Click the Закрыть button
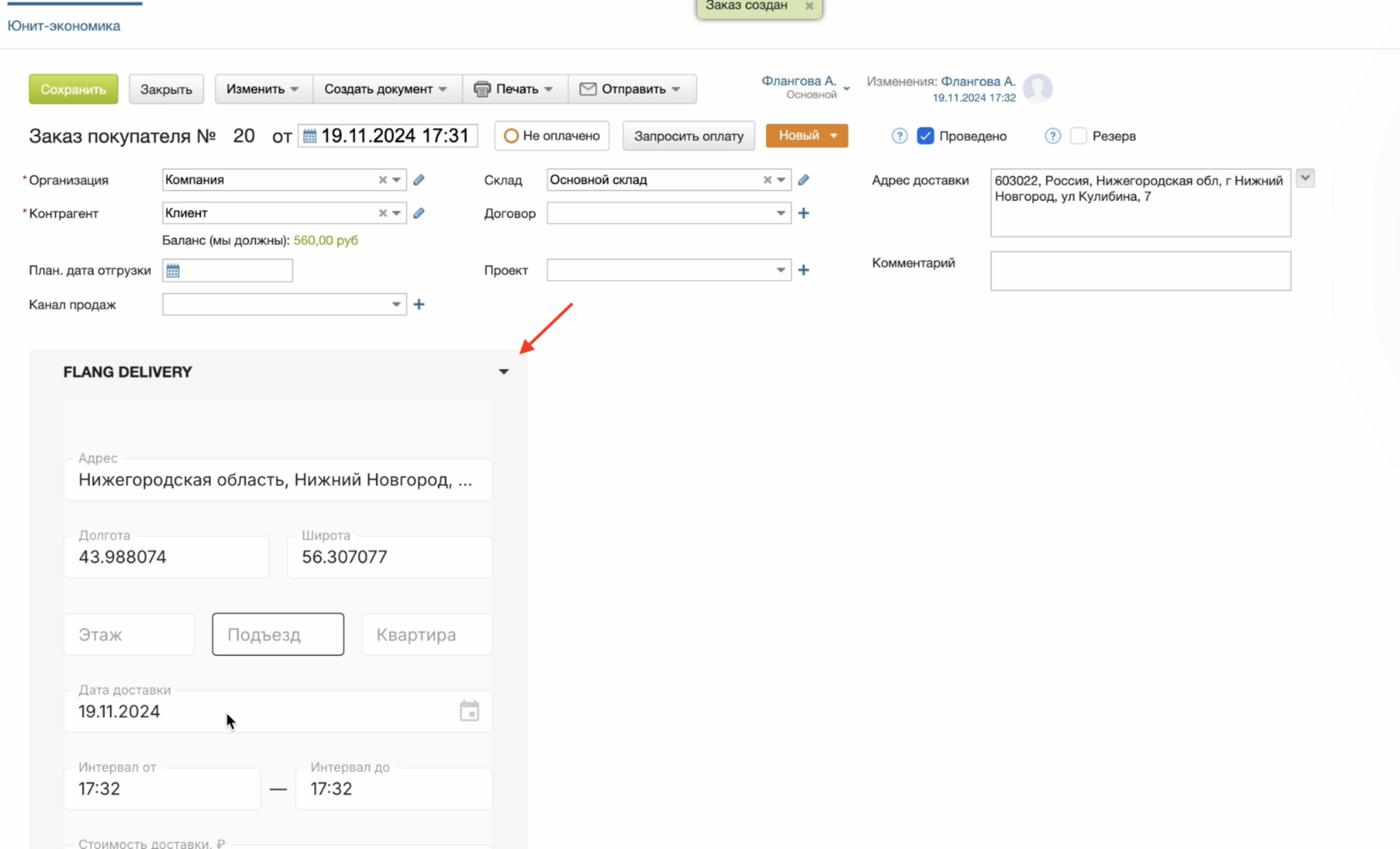The width and height of the screenshot is (1400, 849). click(x=166, y=89)
